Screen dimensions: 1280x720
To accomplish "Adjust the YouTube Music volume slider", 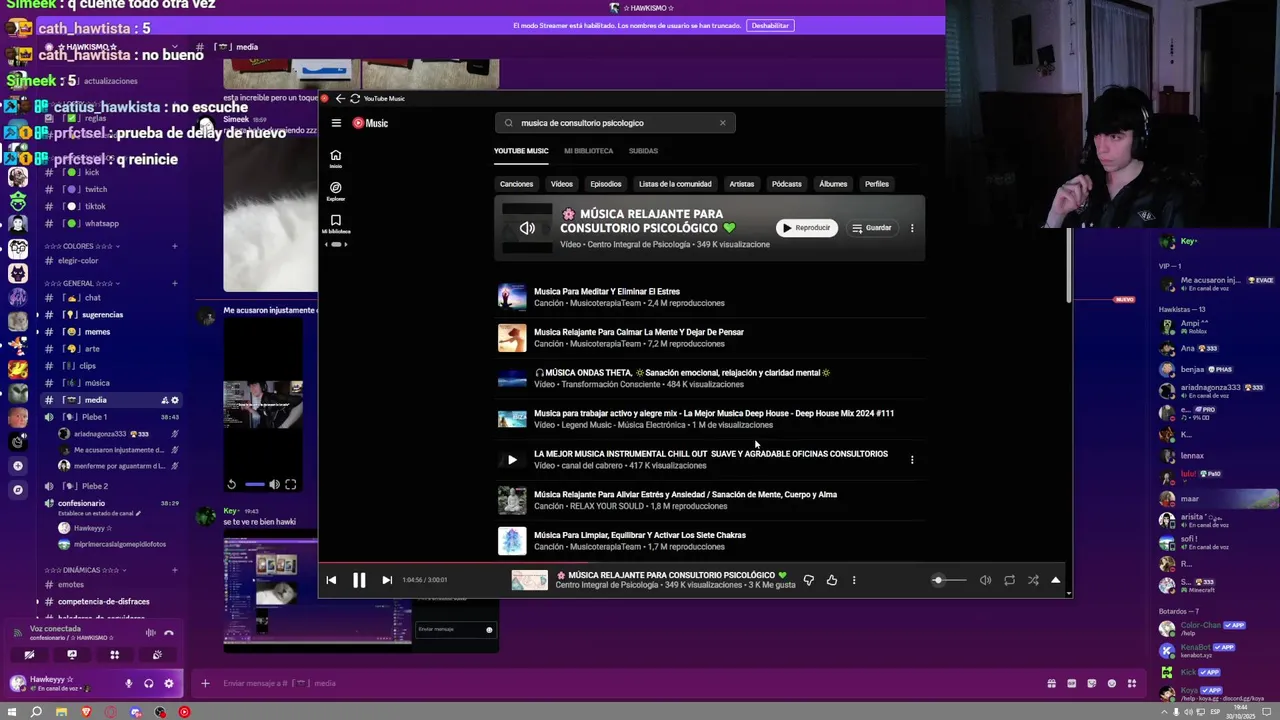I will (949, 580).
